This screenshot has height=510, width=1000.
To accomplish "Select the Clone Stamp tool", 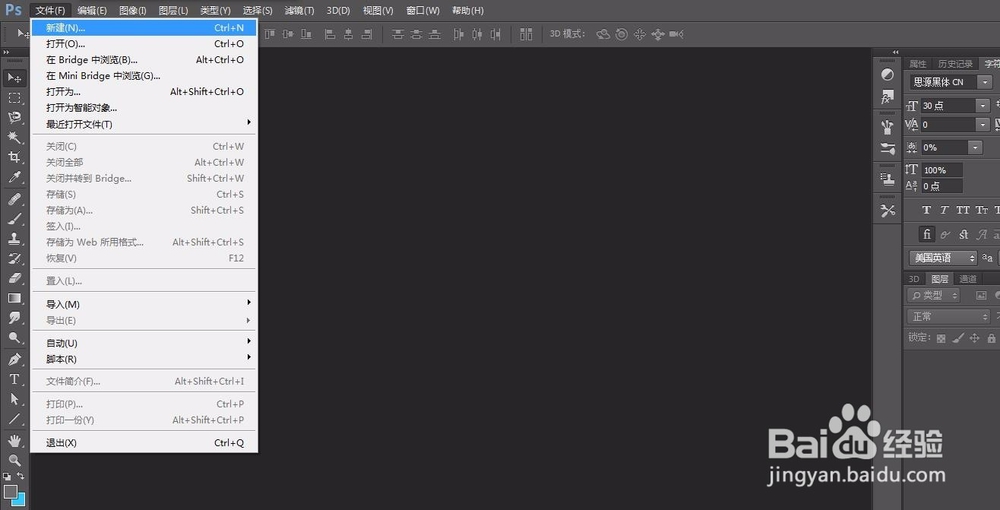I will pyautogui.click(x=14, y=239).
